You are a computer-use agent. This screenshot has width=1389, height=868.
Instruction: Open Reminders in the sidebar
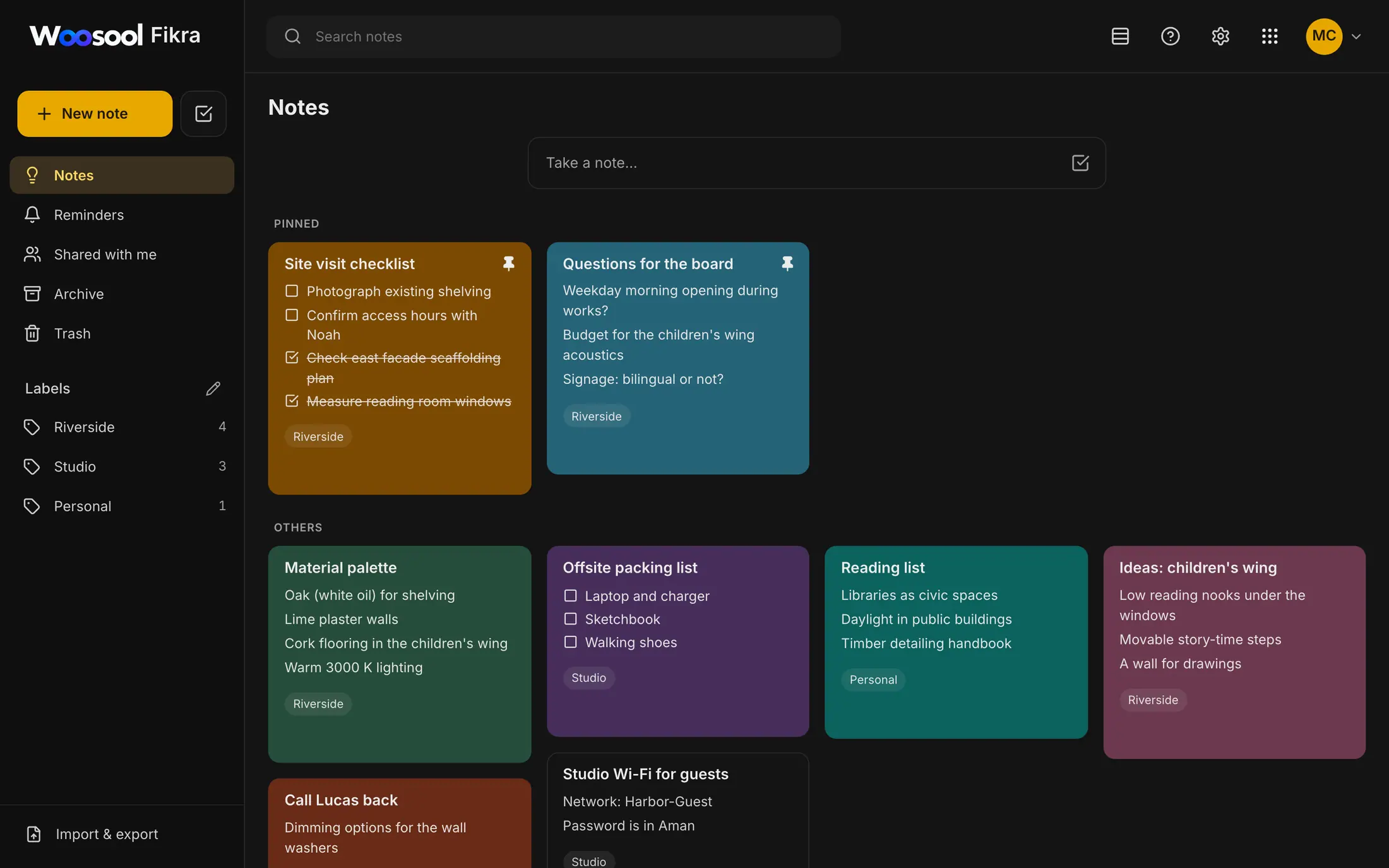[122, 215]
